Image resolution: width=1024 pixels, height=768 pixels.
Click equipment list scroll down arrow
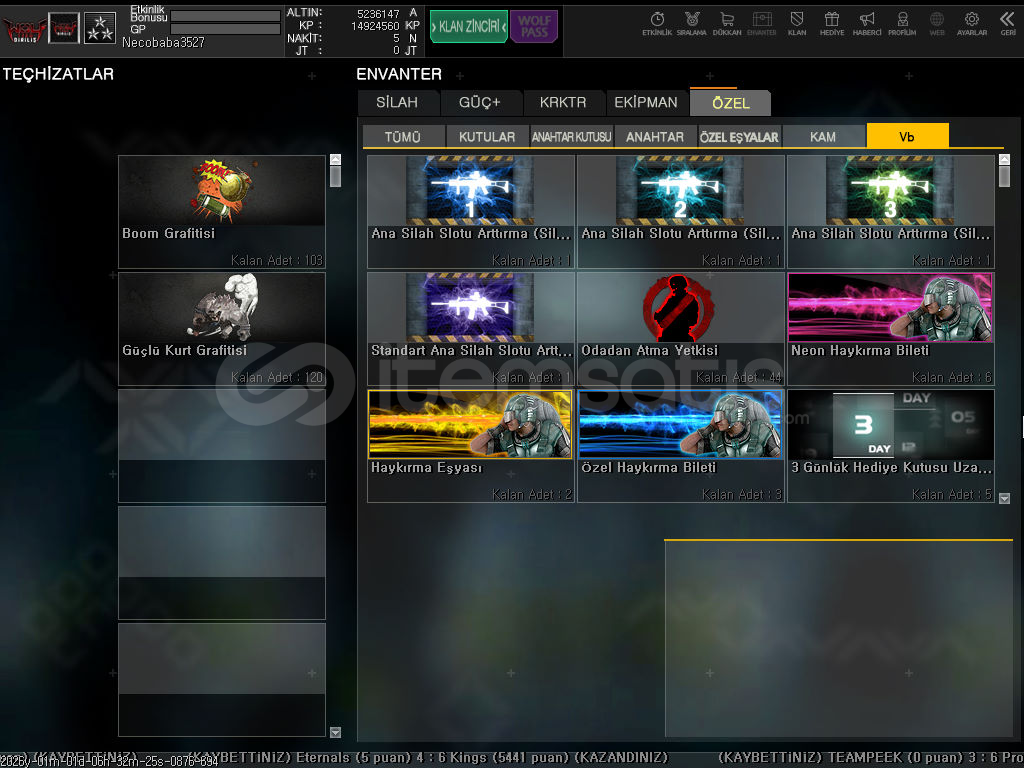(336, 732)
